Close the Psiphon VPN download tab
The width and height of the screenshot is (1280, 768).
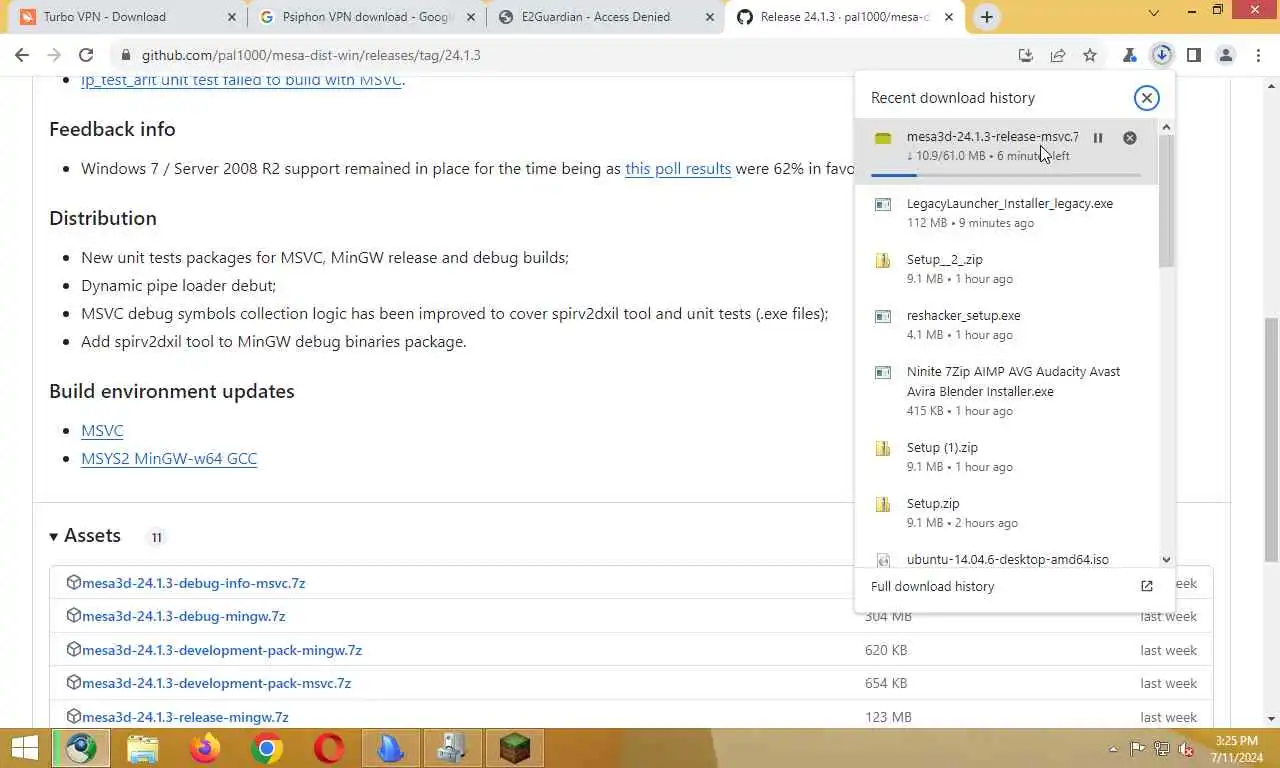470,17
